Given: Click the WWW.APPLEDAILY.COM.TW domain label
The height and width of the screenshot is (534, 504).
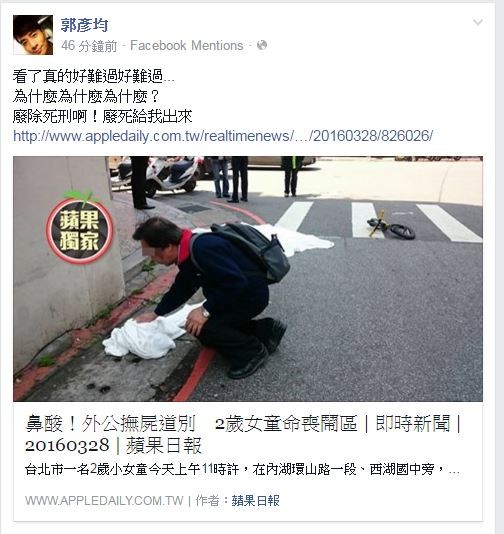Looking at the screenshot, I should tap(104, 501).
